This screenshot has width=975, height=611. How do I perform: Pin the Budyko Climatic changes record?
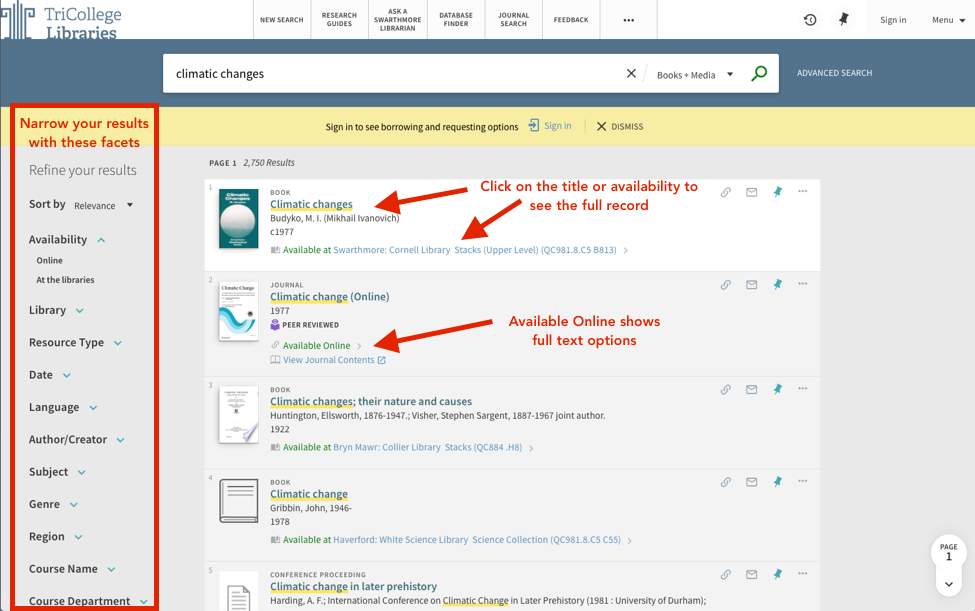point(778,192)
